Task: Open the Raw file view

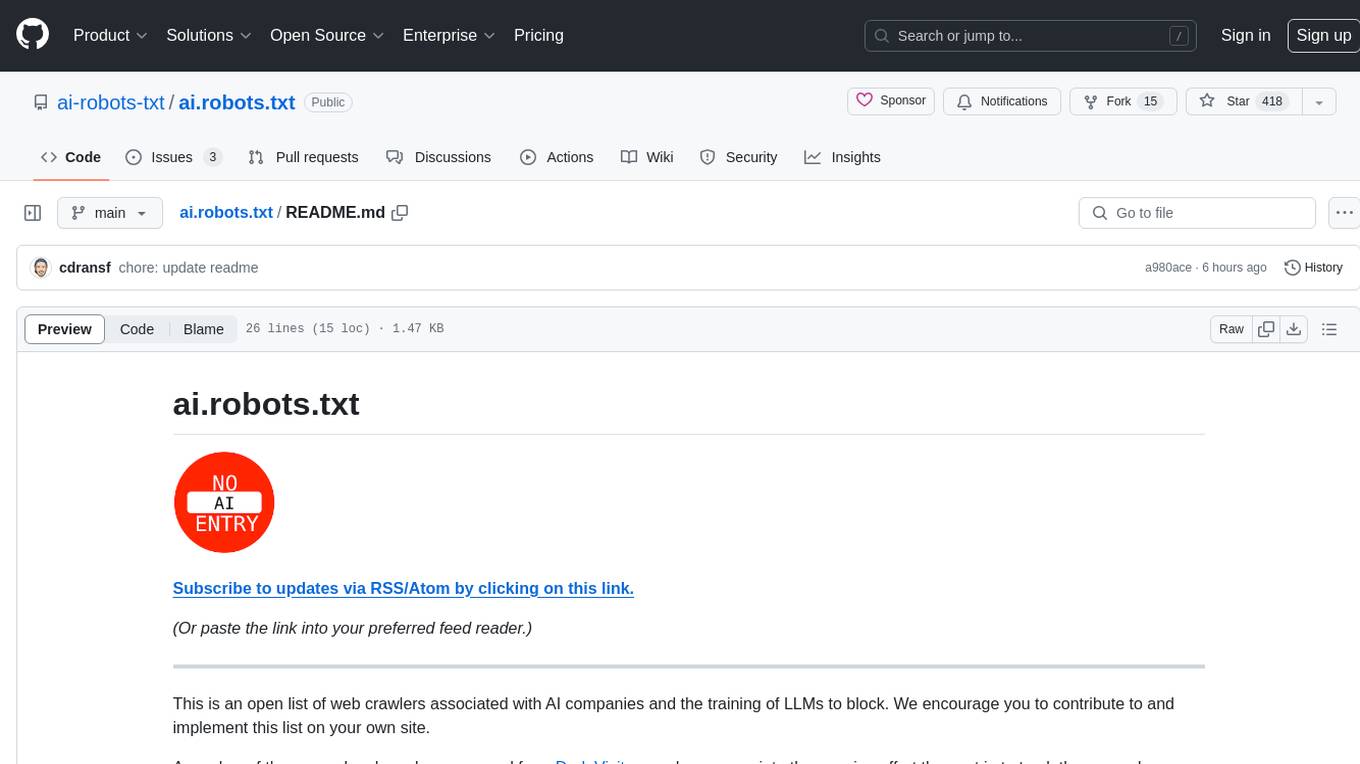Action: tap(1231, 329)
